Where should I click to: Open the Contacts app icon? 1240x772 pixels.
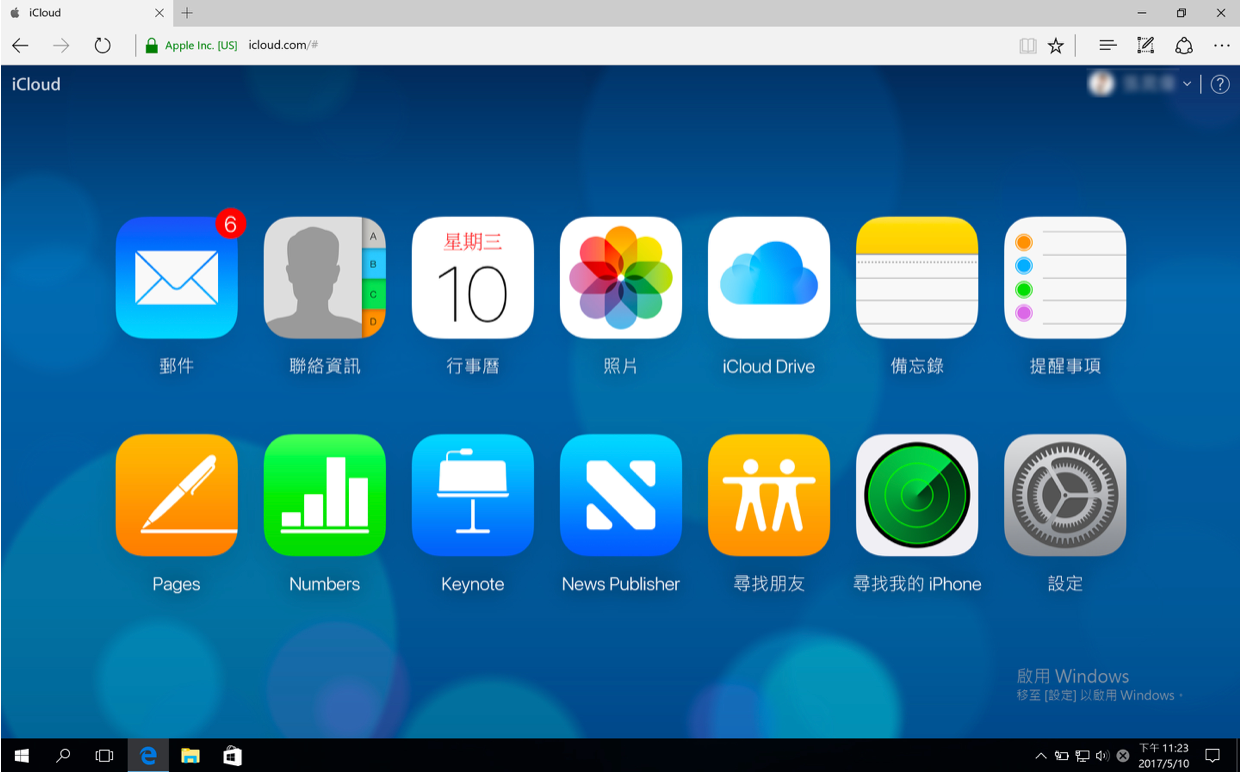(x=325, y=277)
